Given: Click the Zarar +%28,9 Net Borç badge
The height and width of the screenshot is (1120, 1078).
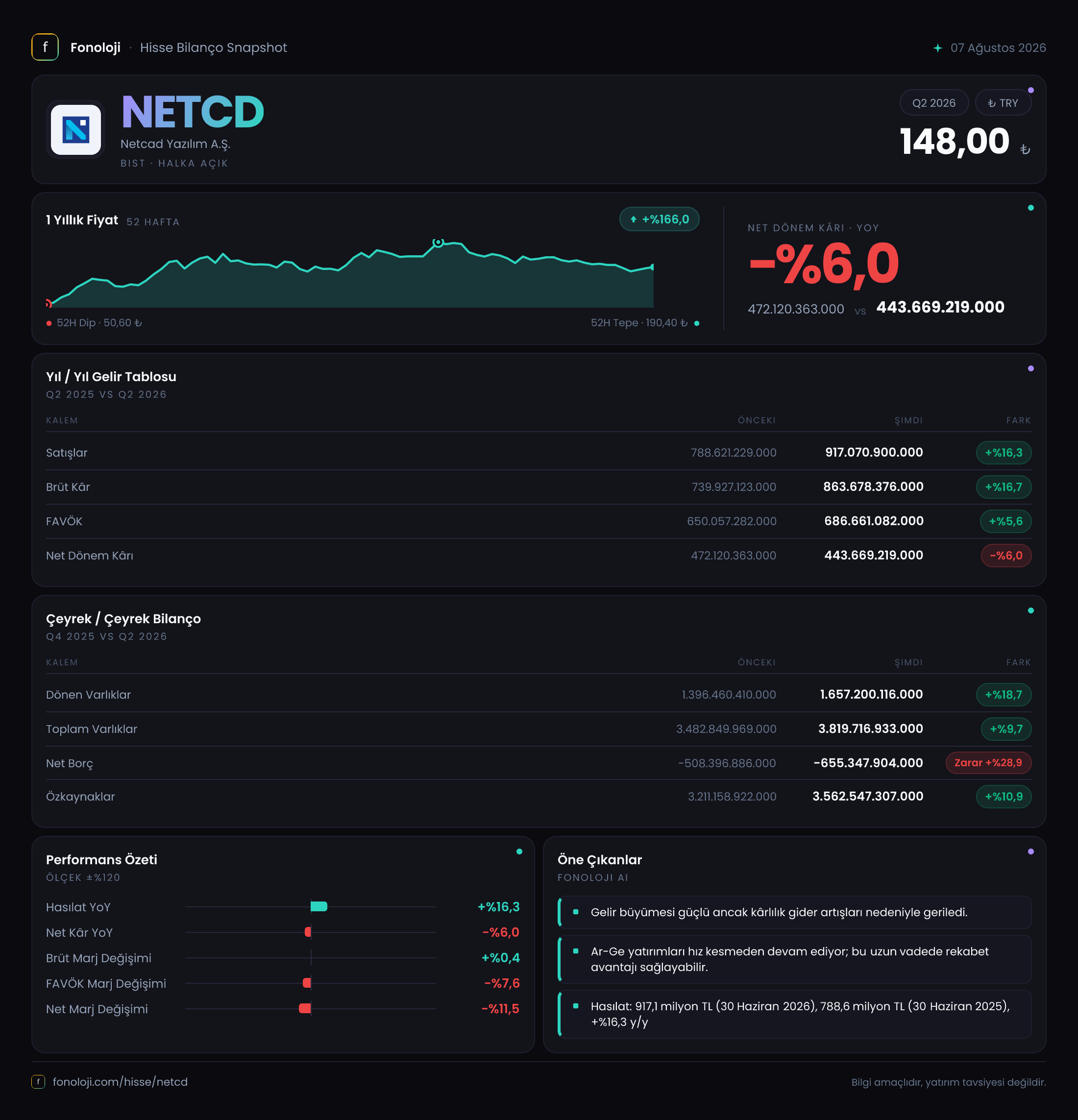Looking at the screenshot, I should (988, 763).
